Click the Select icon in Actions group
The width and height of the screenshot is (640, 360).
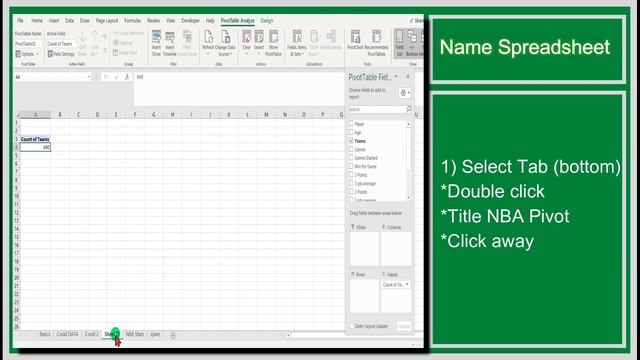click(259, 37)
